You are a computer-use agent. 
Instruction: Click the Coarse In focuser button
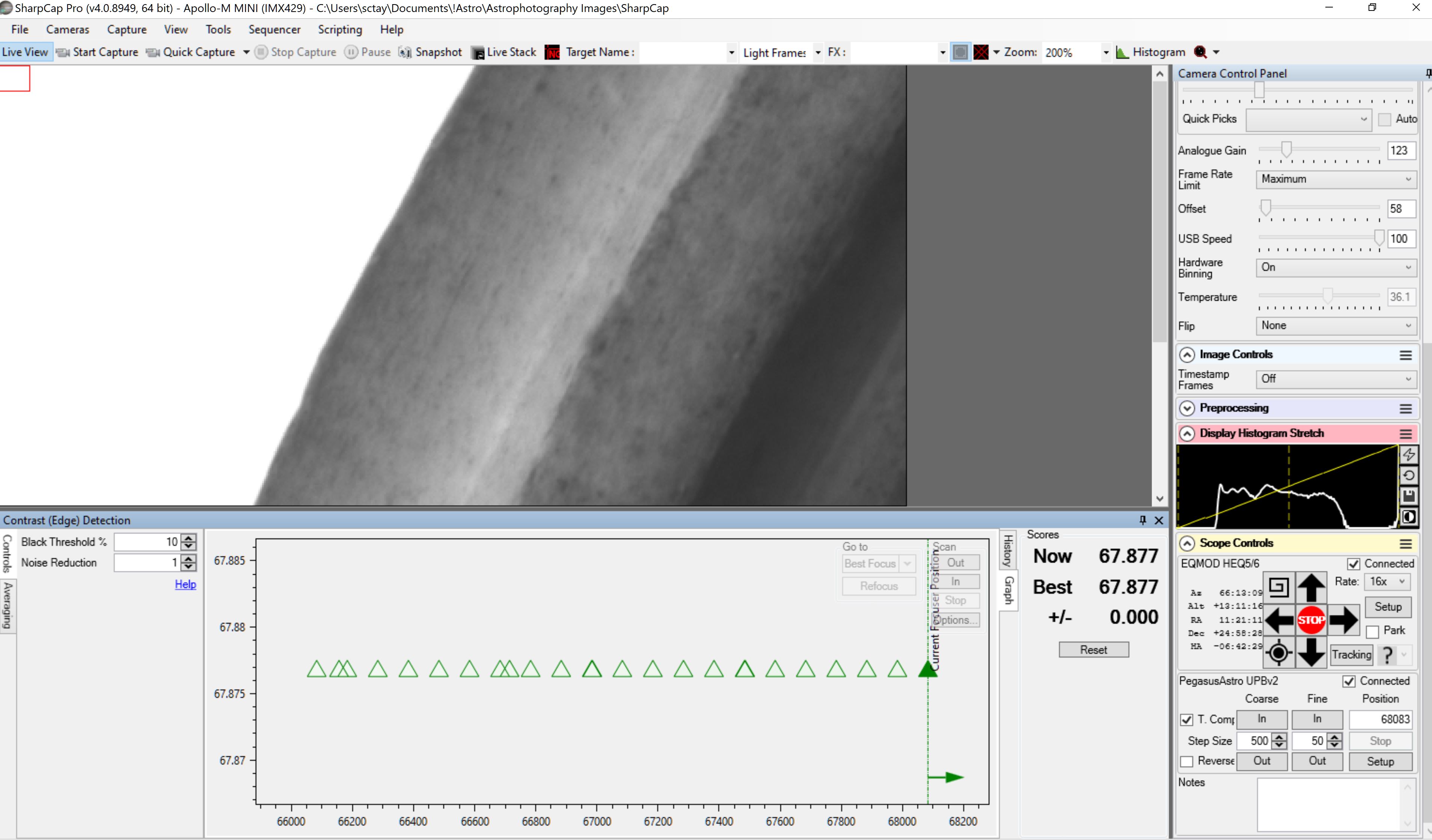(1262, 720)
